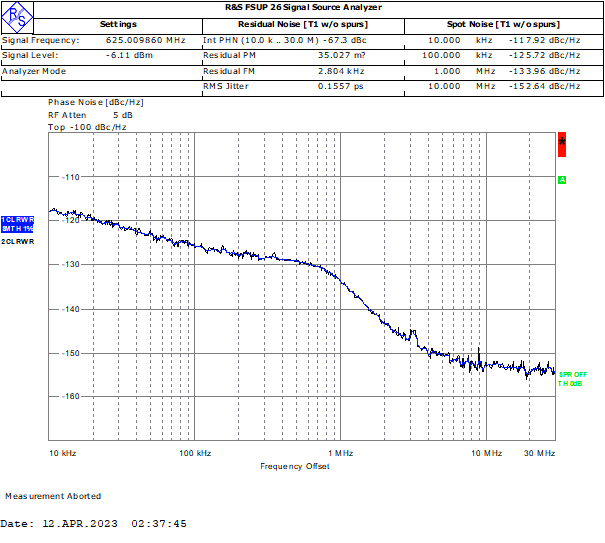Click the 625.009860 MHz frequency value
The image size is (605, 543).
(x=145, y=40)
